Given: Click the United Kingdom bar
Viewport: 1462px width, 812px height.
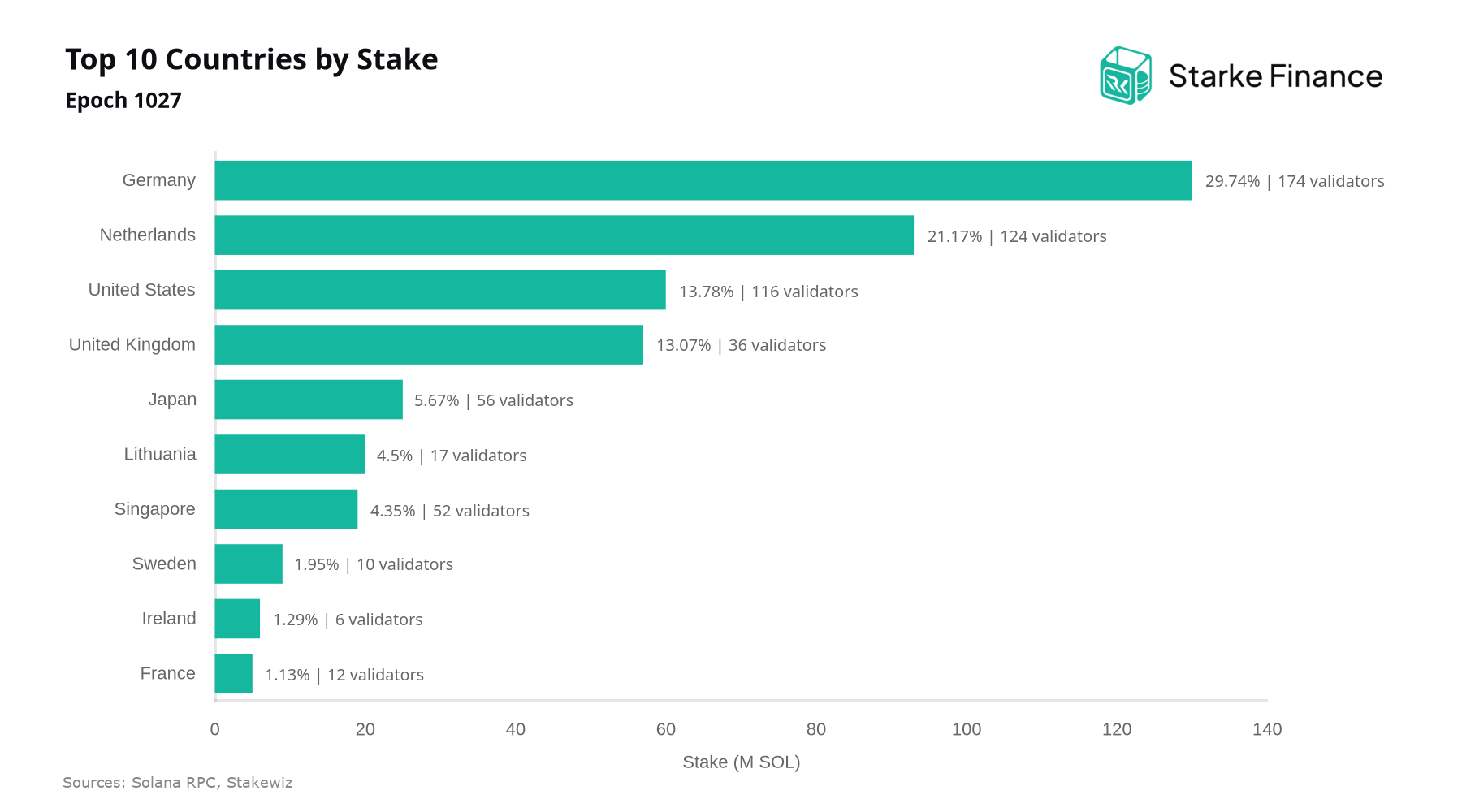Looking at the screenshot, I should point(429,345).
